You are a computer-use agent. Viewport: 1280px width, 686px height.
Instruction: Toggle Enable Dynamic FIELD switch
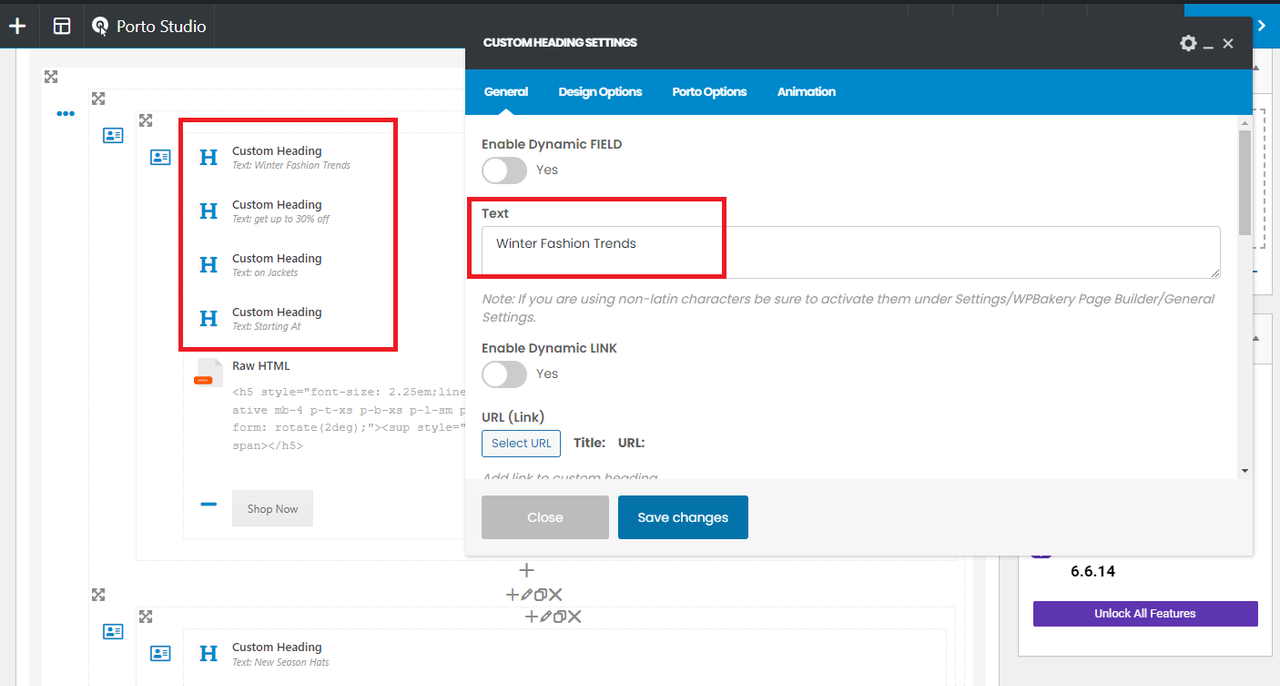click(x=504, y=170)
